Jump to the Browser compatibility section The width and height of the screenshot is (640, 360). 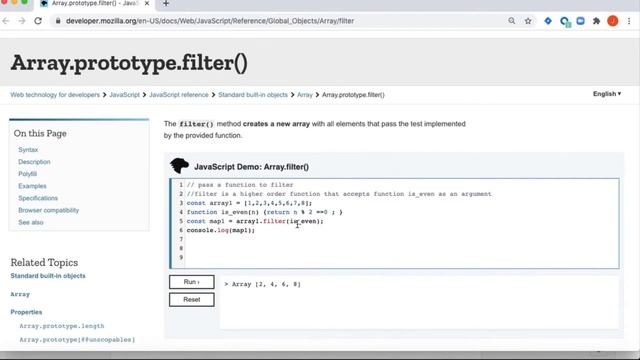click(49, 210)
